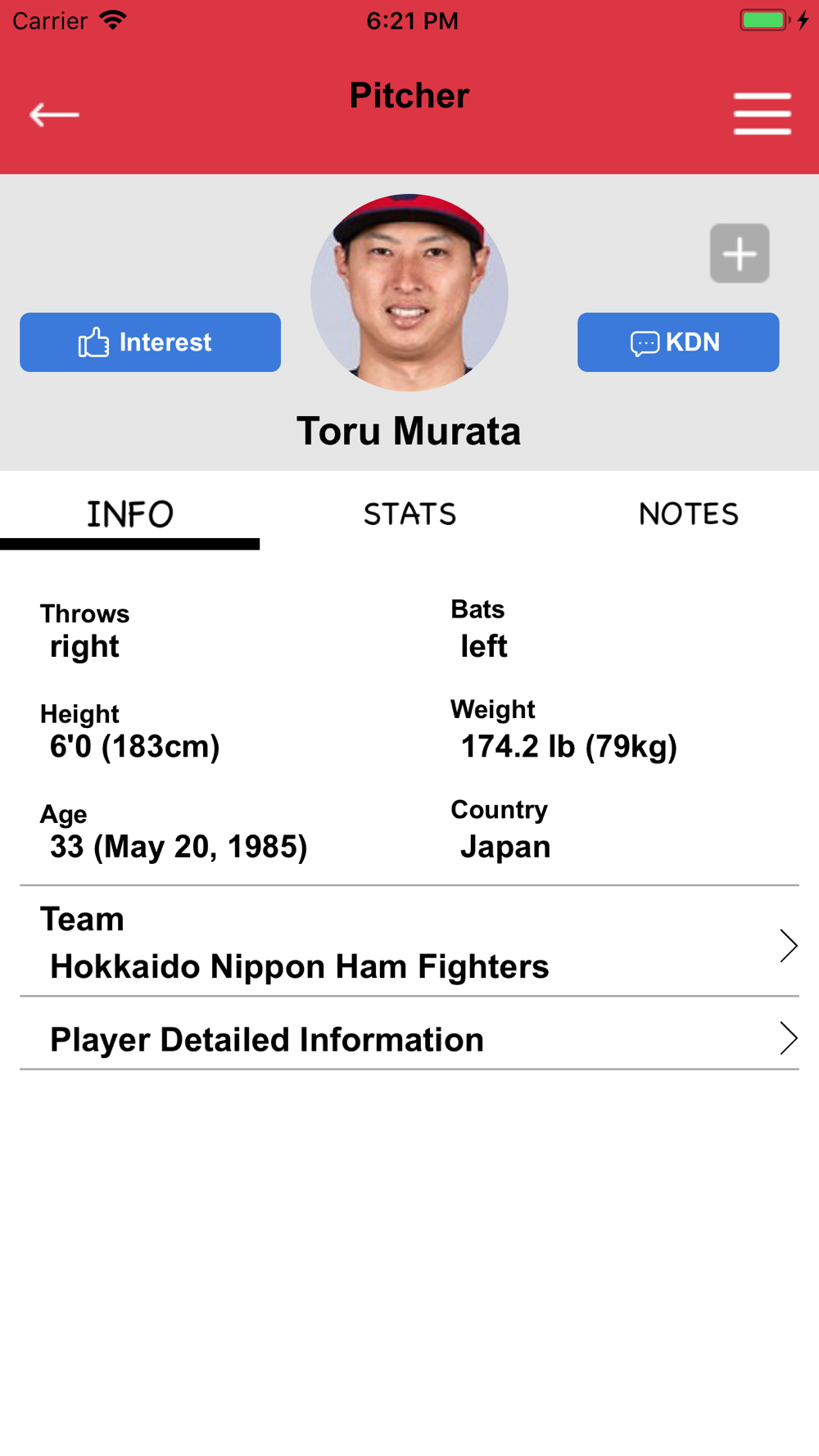Screen dimensions: 819x1456
Task: Tap the Pitcher header title
Action: click(409, 96)
